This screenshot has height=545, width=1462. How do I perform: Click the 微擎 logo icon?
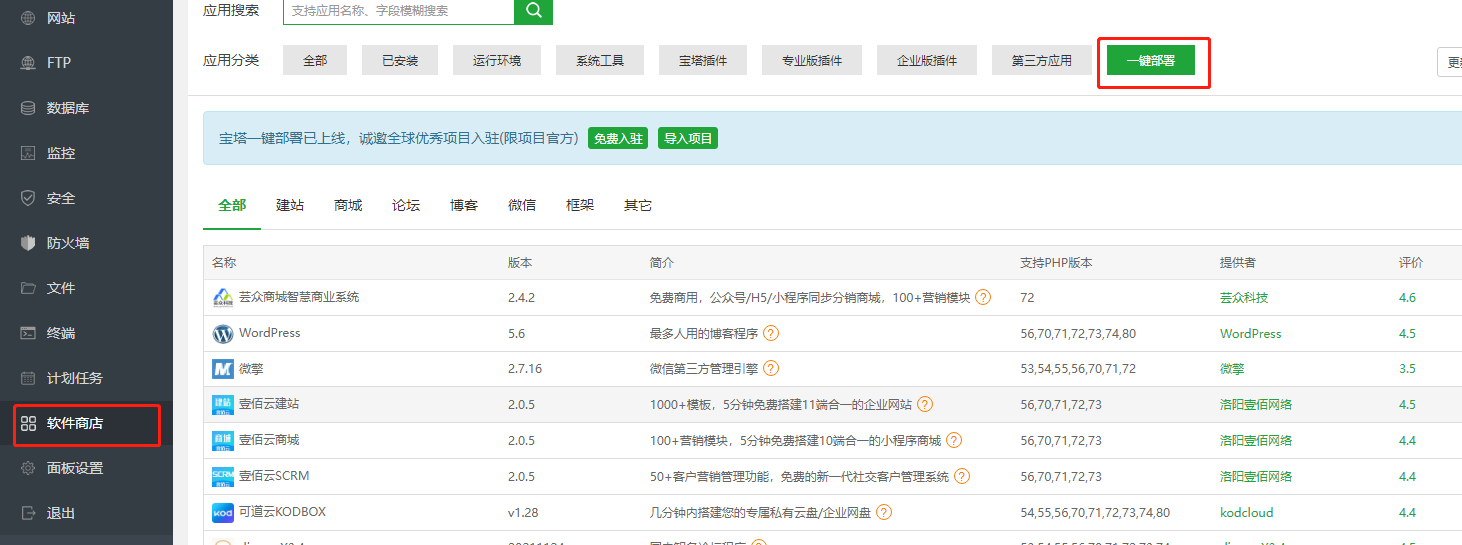pyautogui.click(x=223, y=369)
